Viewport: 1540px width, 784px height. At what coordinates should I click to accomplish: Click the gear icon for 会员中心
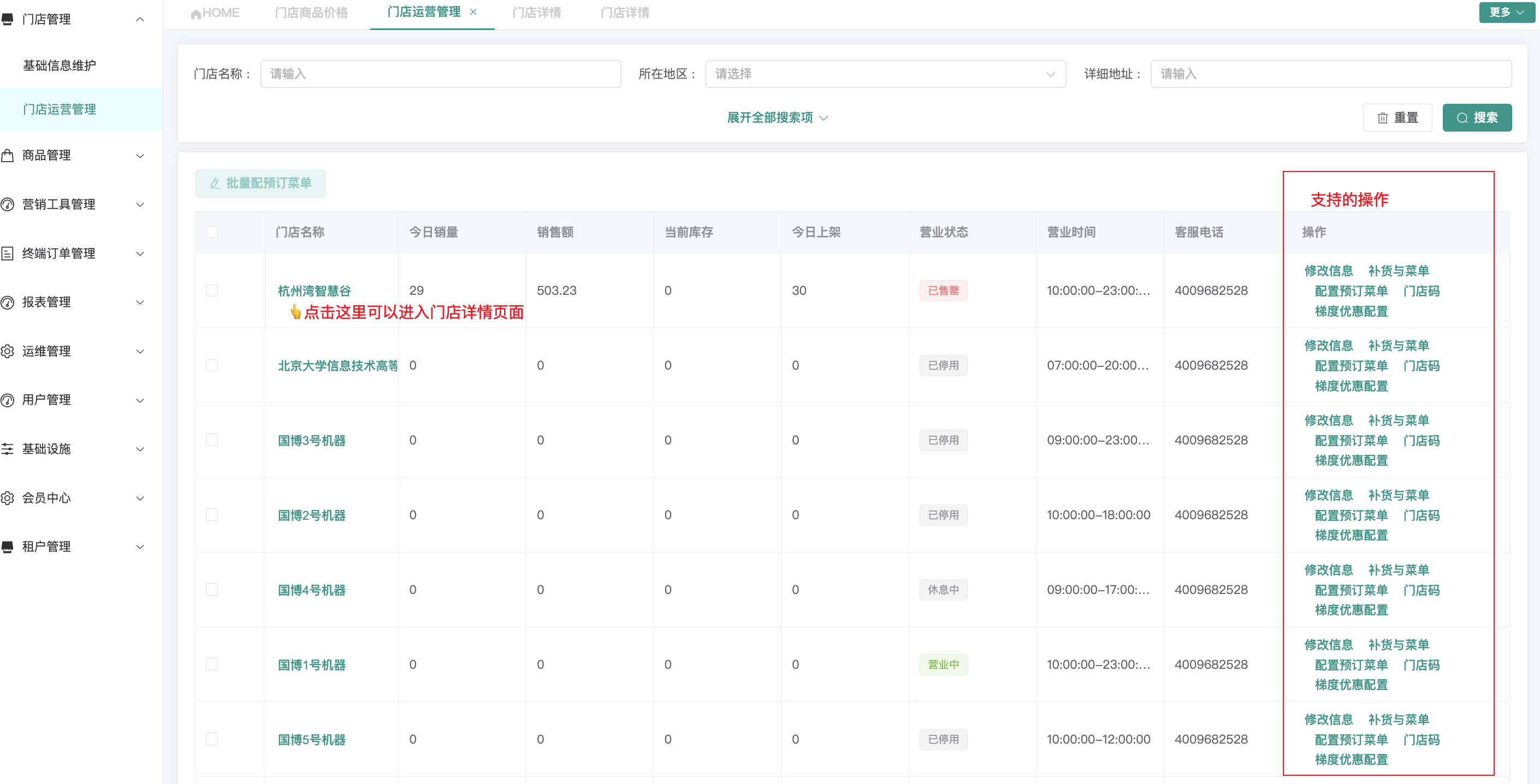(x=7, y=498)
